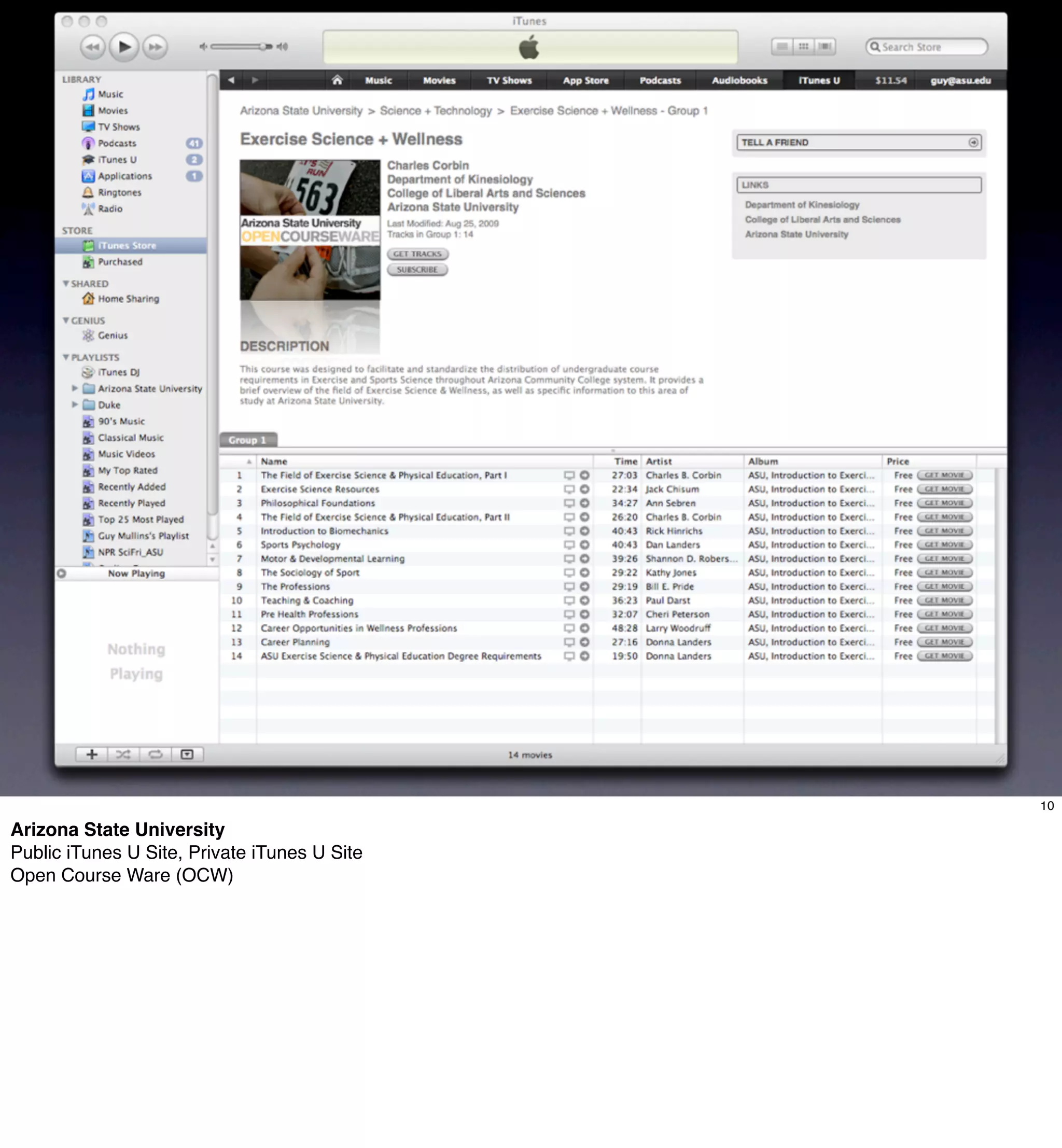Screen dimensions: 1062x1148
Task: Collapse the PLAYLISTS sidebar section
Action: (65, 357)
